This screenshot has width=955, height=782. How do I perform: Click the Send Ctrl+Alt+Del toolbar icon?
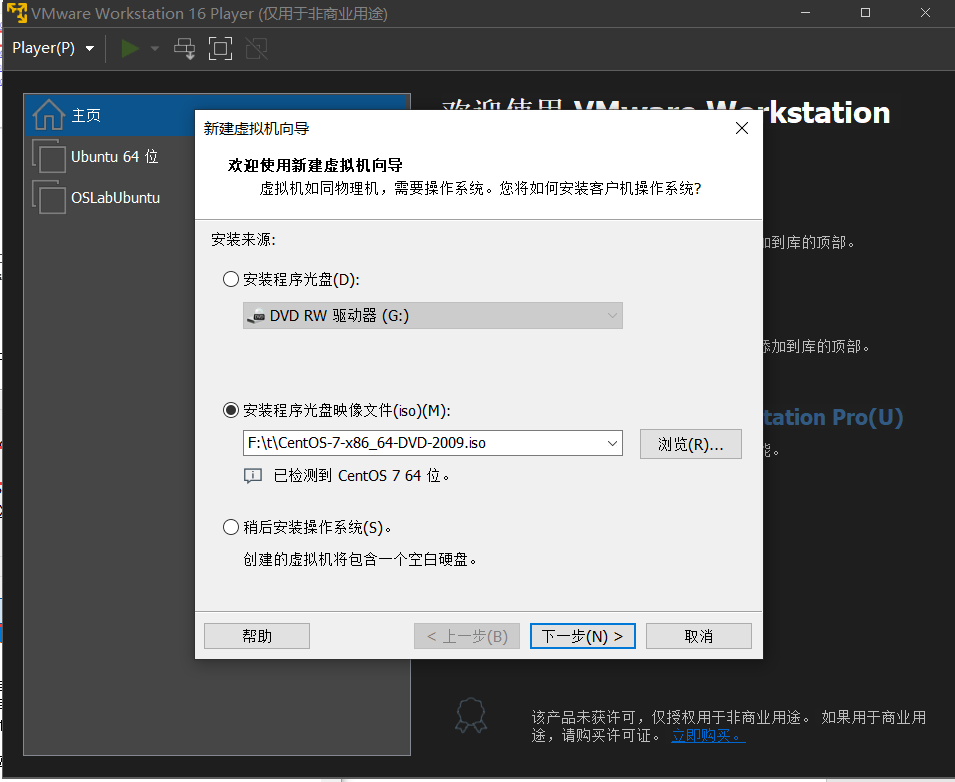tap(184, 47)
